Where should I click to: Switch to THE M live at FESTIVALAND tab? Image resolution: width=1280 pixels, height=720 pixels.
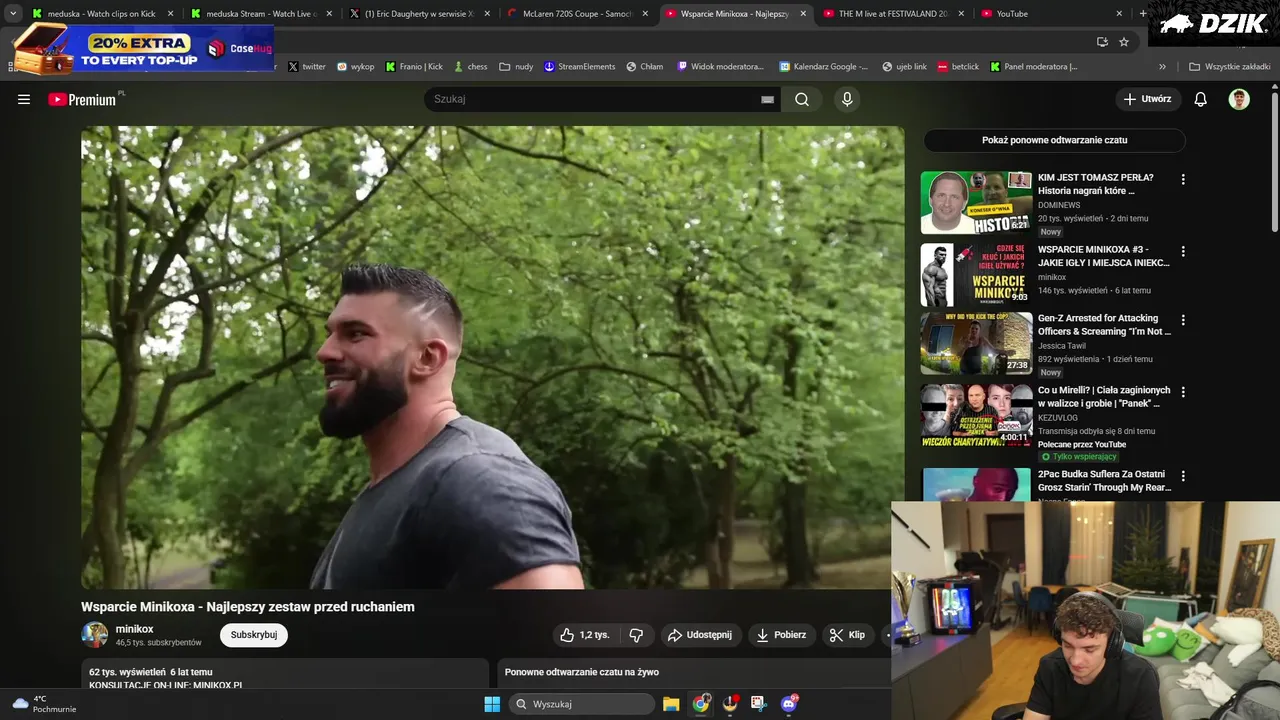pos(894,14)
